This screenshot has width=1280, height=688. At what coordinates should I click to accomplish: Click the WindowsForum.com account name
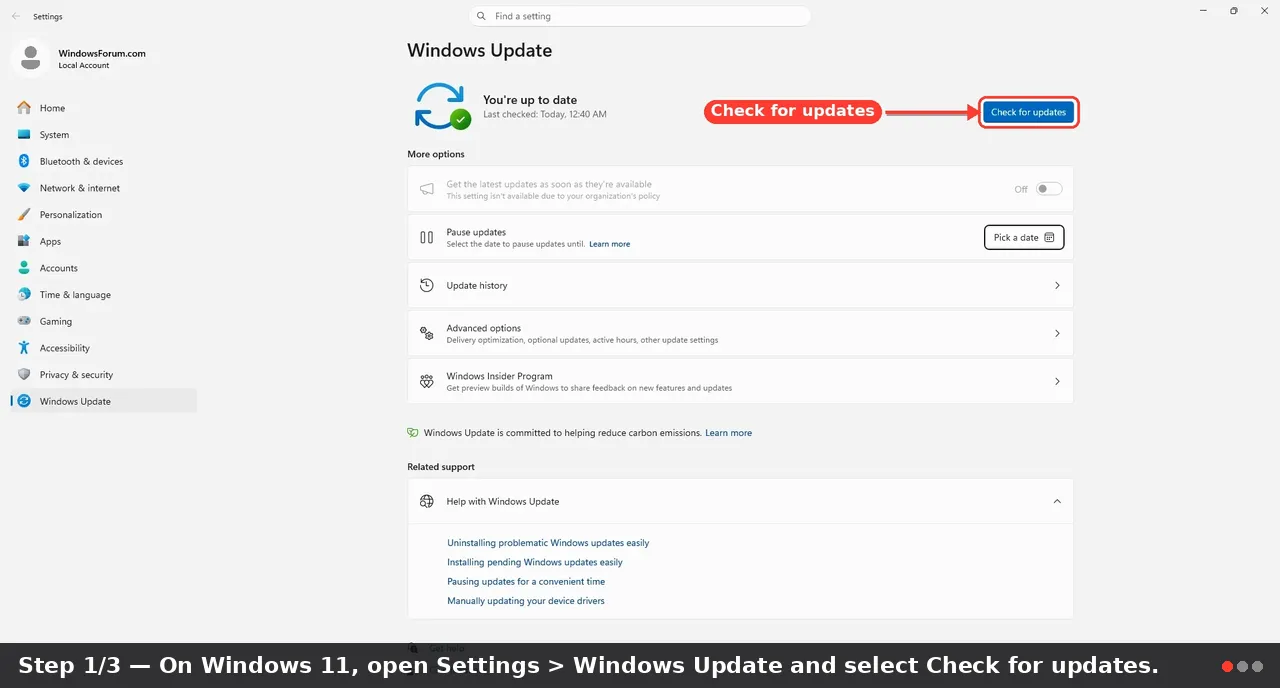[x=102, y=53]
